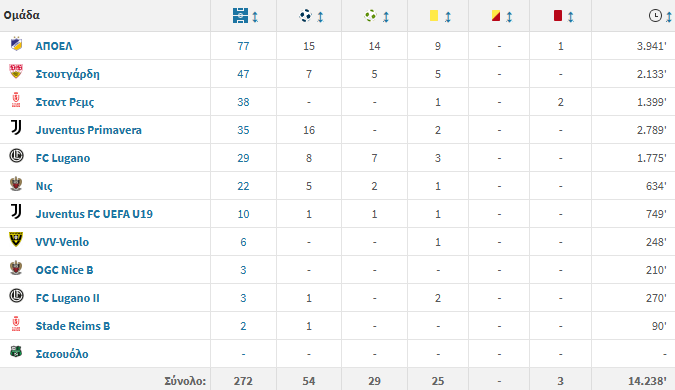Open 47 appearances for Στουτγάρδη

pyautogui.click(x=243, y=74)
